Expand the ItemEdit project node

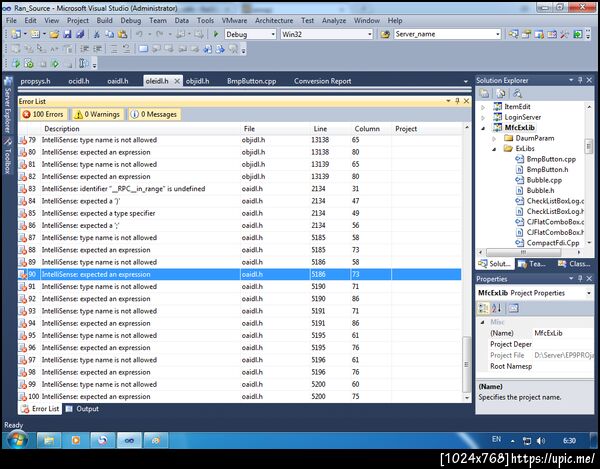coord(483,107)
